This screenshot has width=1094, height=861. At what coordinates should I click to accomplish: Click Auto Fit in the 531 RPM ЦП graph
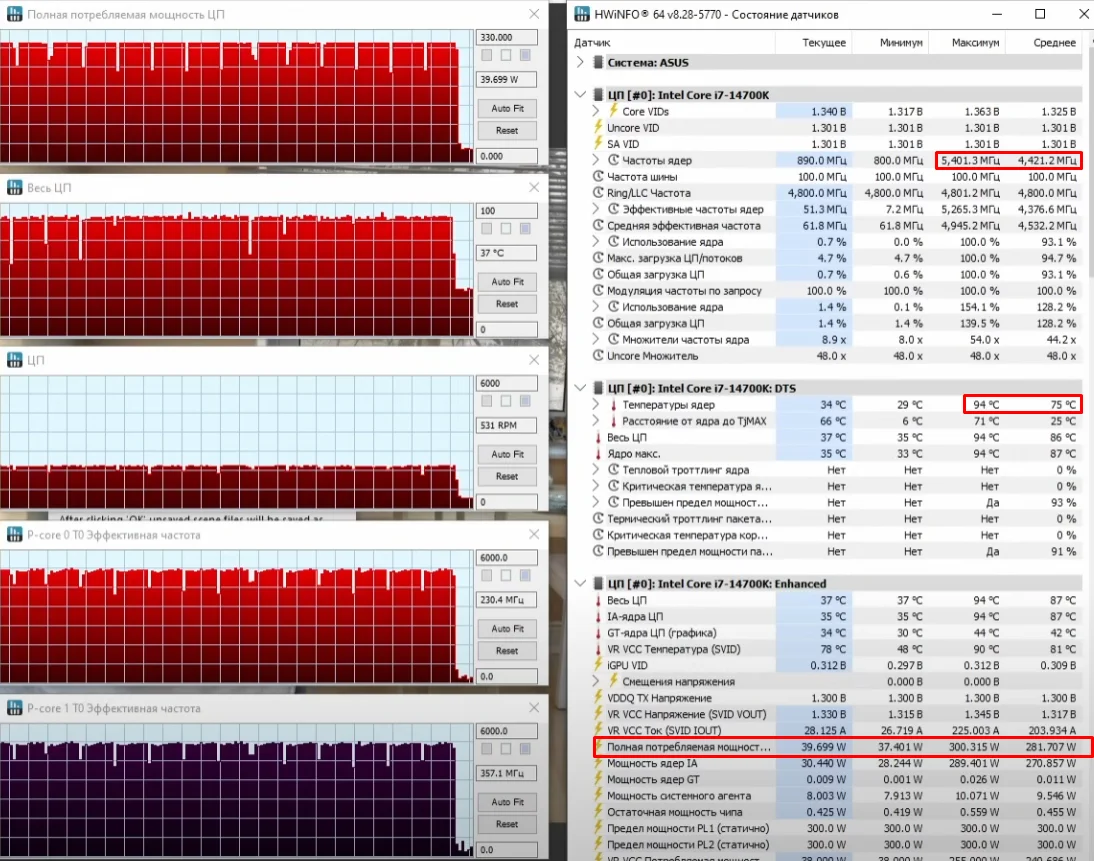pos(507,454)
